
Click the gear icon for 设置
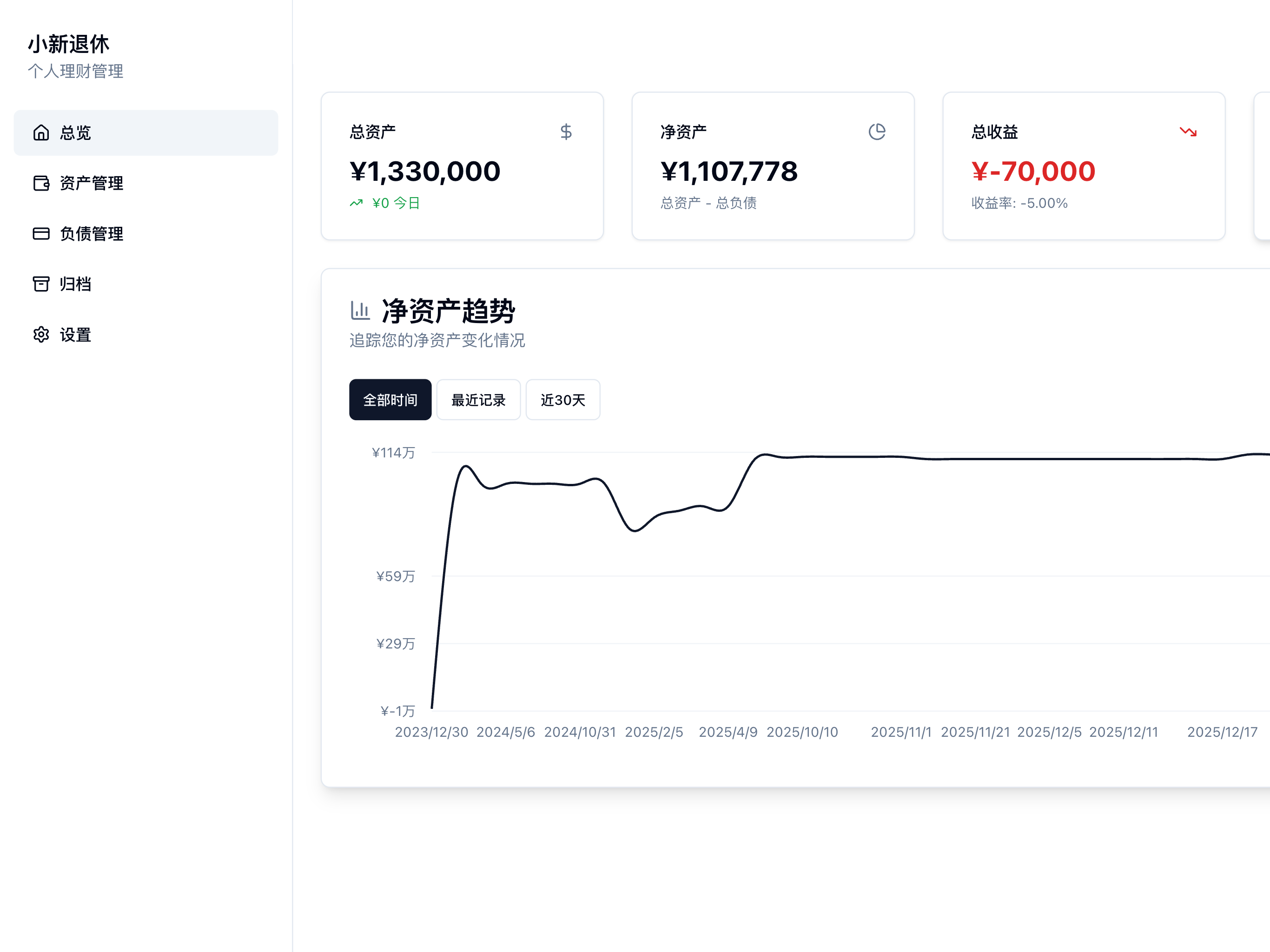pos(41,335)
